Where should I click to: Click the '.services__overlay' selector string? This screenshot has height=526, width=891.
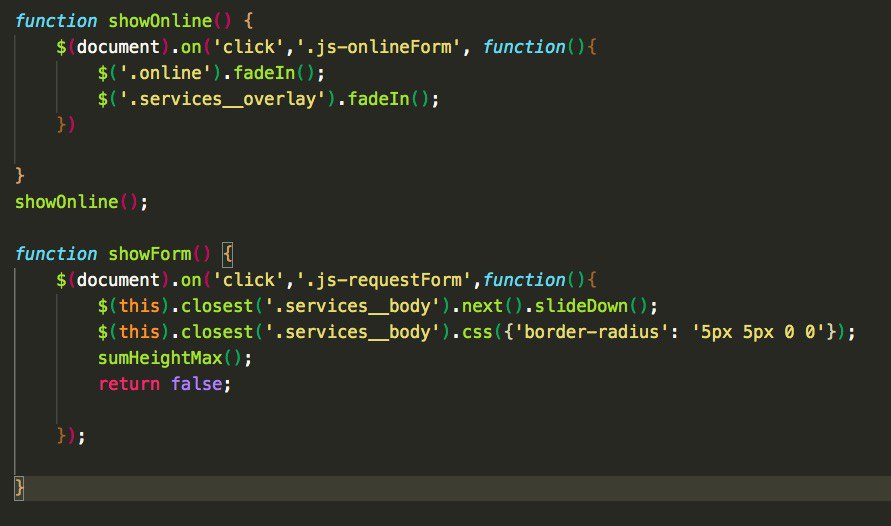[222, 99]
